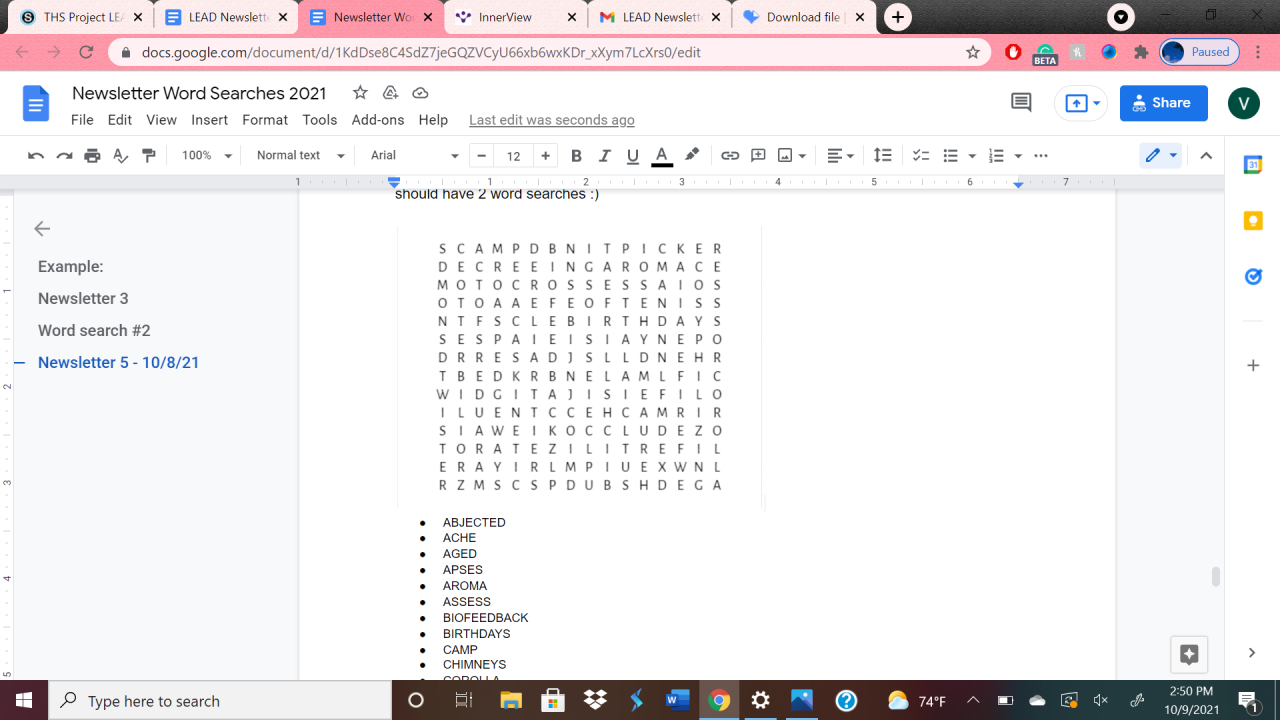This screenshot has width=1280, height=720.
Task: Click Get add-ons plus icon
Action: coord(1253,366)
